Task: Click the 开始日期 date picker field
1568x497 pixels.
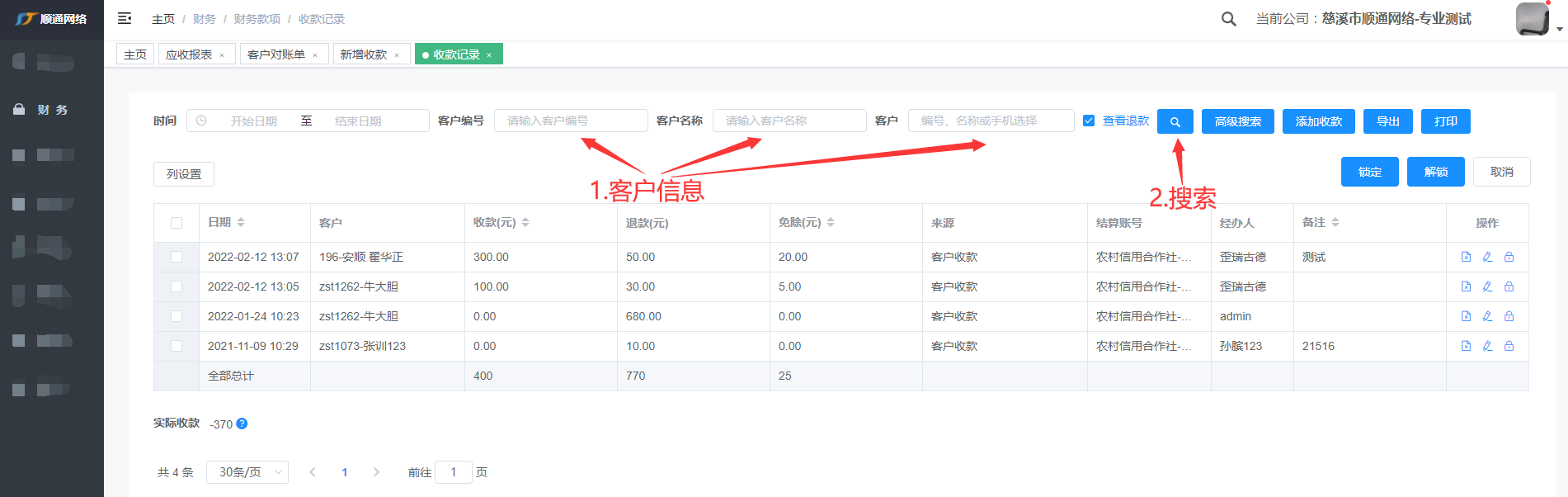Action: 253,121
